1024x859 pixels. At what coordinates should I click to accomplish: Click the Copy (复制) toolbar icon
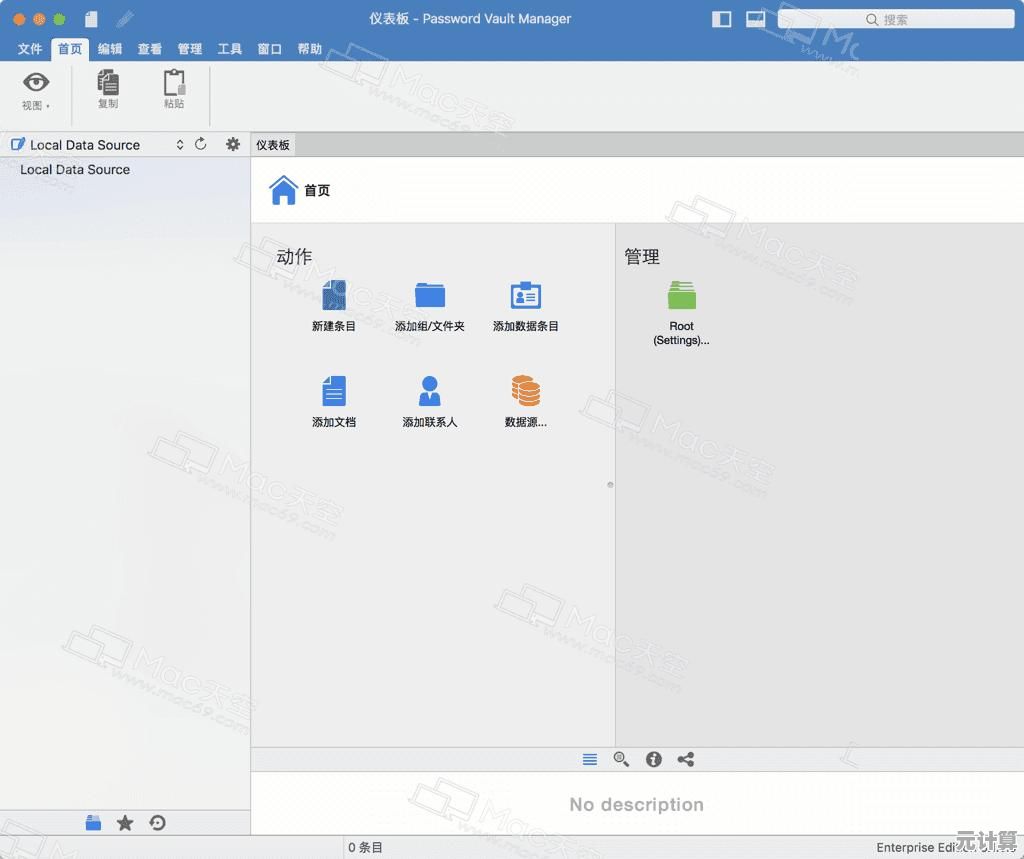click(x=108, y=84)
